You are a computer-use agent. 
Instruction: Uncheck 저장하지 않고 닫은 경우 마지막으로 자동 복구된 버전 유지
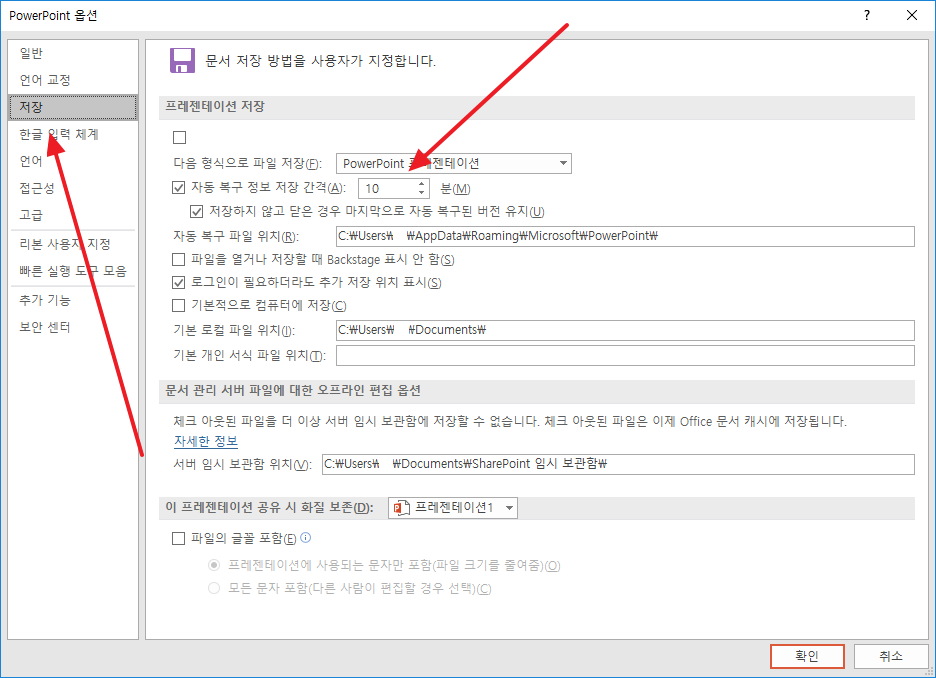pos(196,212)
